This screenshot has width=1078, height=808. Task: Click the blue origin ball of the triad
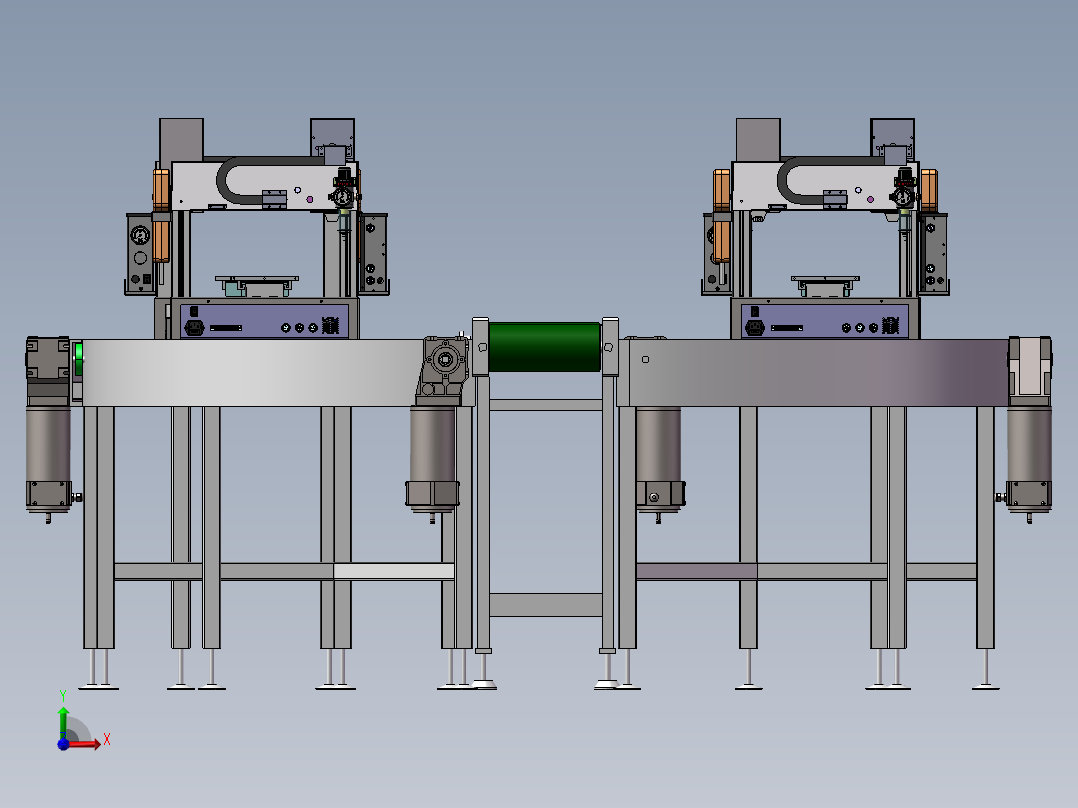[x=63, y=744]
